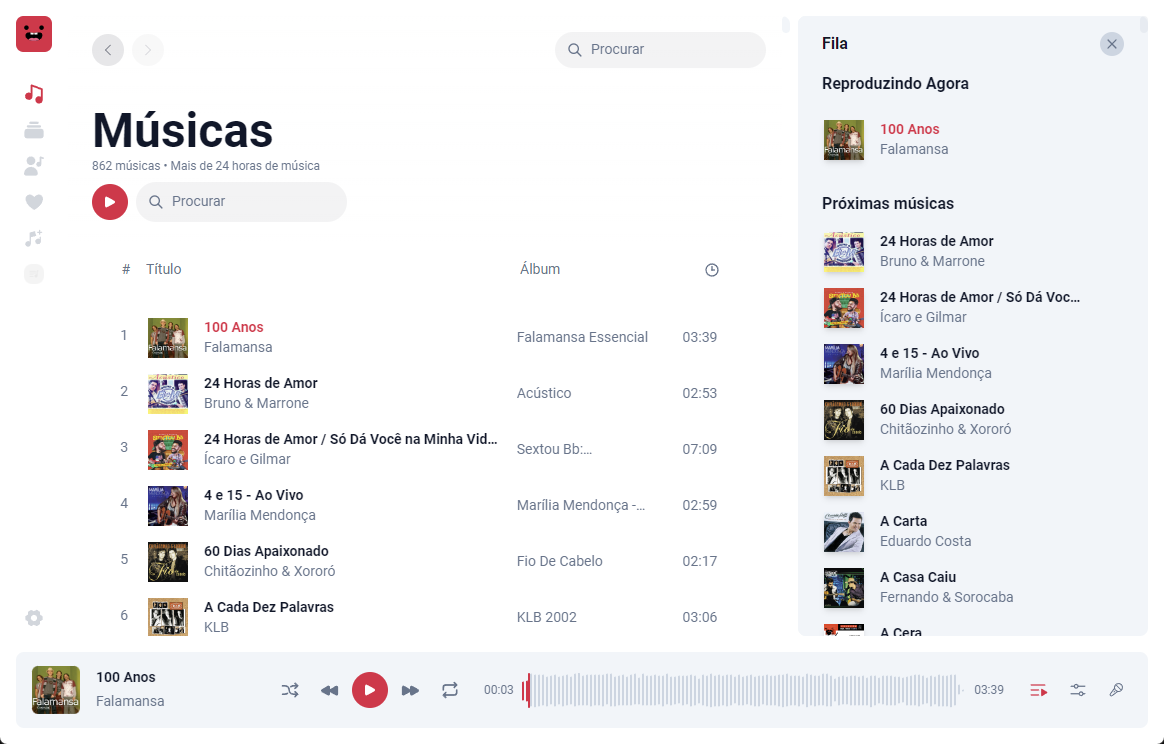Open the faded sidebar icon below playlists
This screenshot has height=744, width=1164.
(x=34, y=274)
